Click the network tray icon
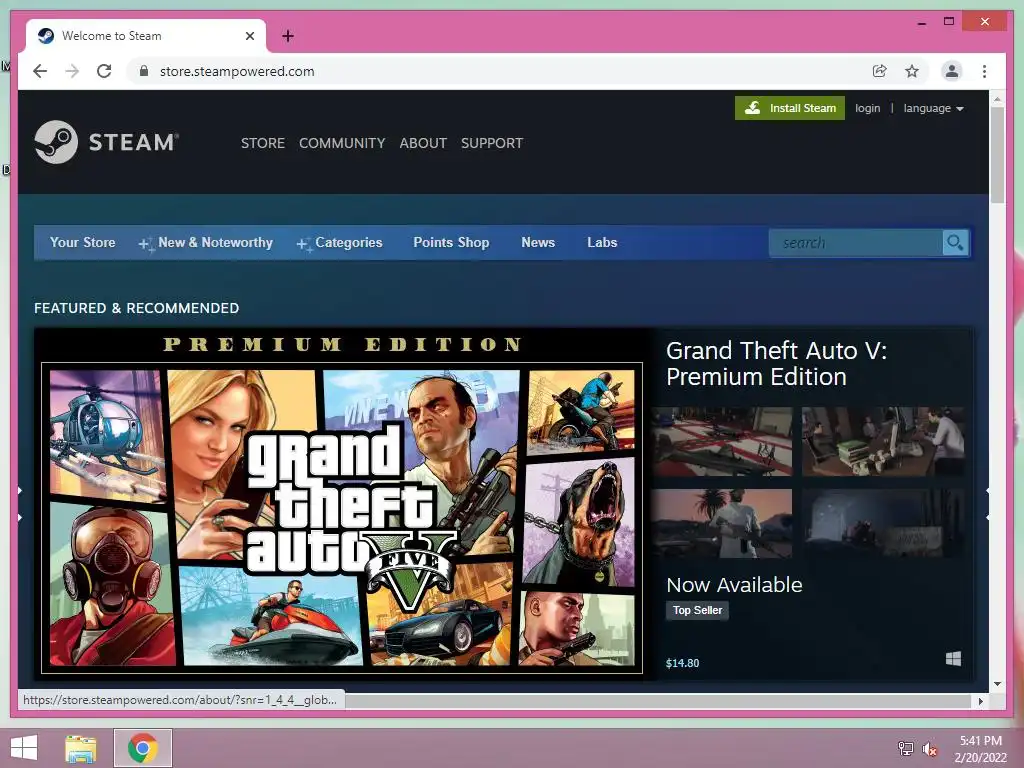This screenshot has height=768, width=1024. [905, 749]
